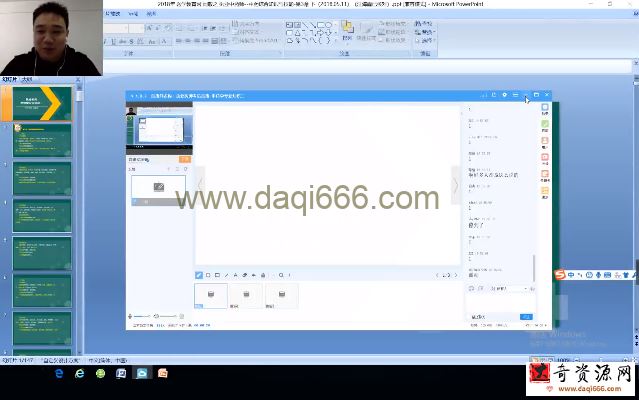Click the text tool in whiteboard toolbar
This screenshot has width=639, height=400.
[235, 274]
